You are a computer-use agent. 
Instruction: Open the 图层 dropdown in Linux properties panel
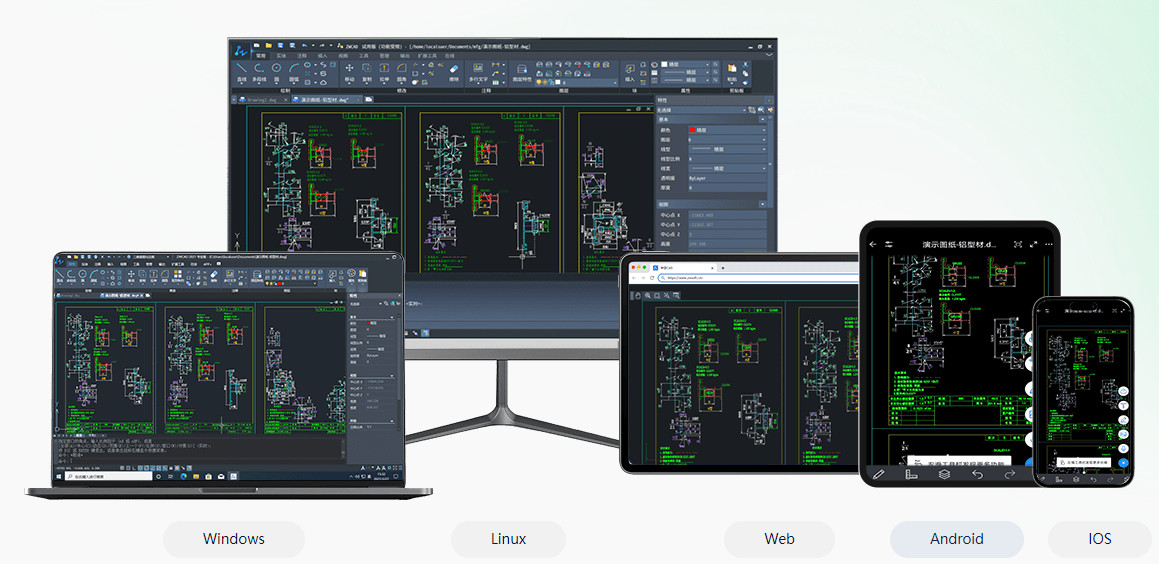pyautogui.click(x=727, y=140)
